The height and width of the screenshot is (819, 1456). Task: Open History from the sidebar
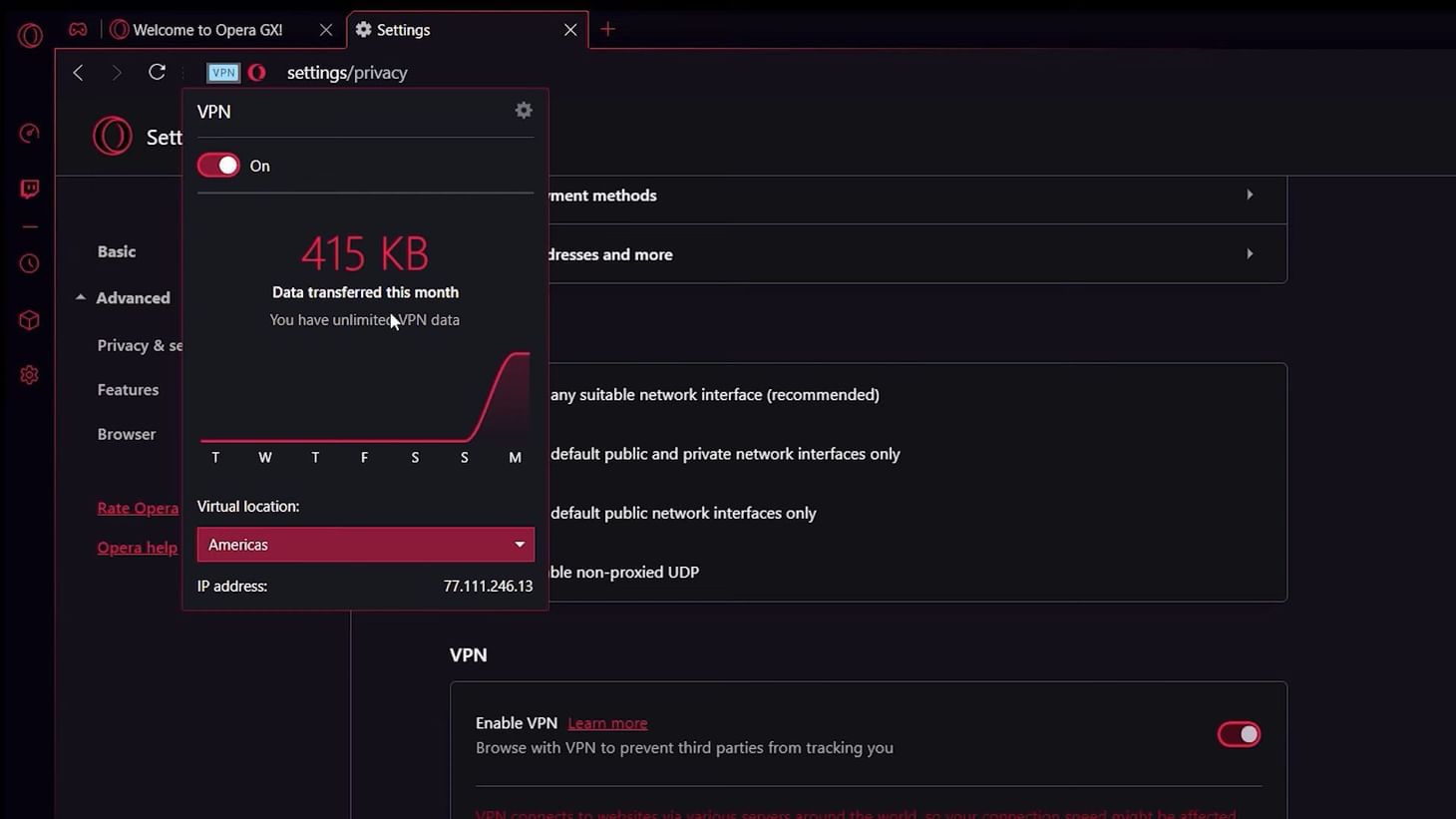(x=29, y=262)
